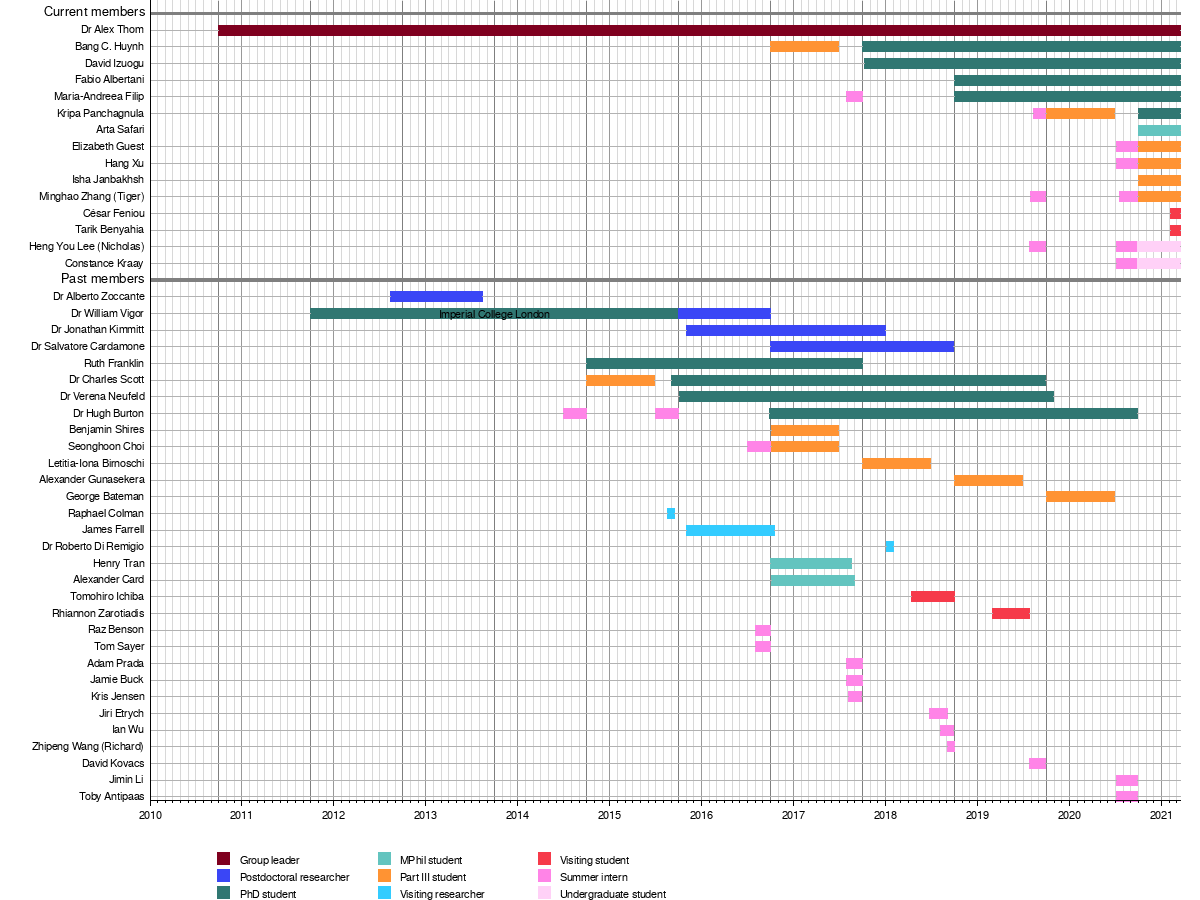The width and height of the screenshot is (1200, 900).
Task: Click the 2015 label on the year axis
Action: [609, 816]
